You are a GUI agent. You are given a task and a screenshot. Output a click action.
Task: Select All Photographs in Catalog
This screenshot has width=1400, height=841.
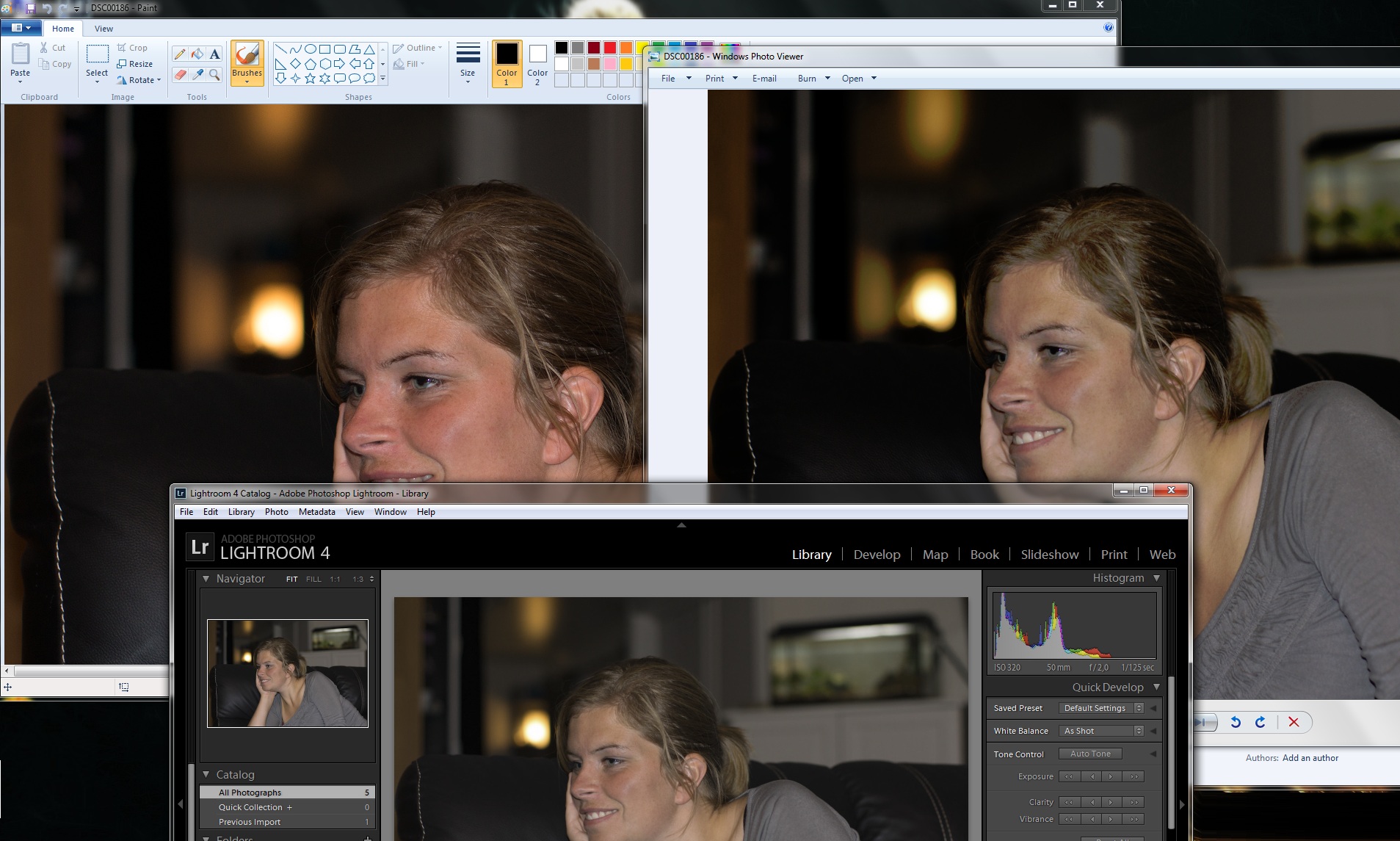pyautogui.click(x=287, y=793)
